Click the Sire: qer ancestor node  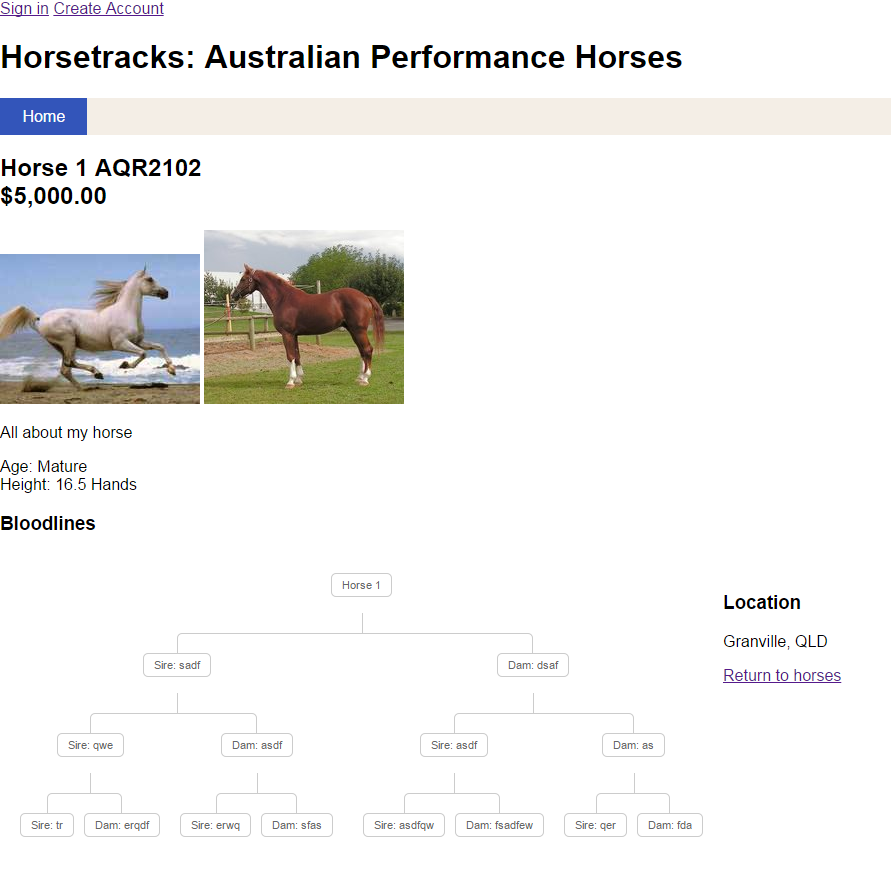[x=596, y=825]
